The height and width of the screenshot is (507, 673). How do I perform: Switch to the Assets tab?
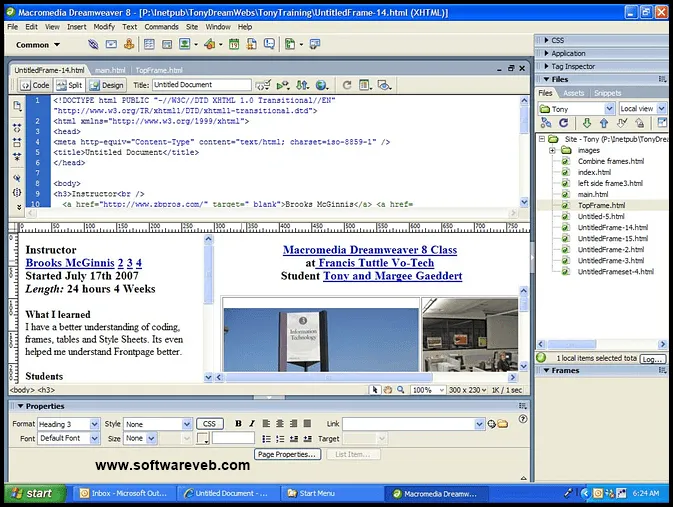click(x=573, y=93)
